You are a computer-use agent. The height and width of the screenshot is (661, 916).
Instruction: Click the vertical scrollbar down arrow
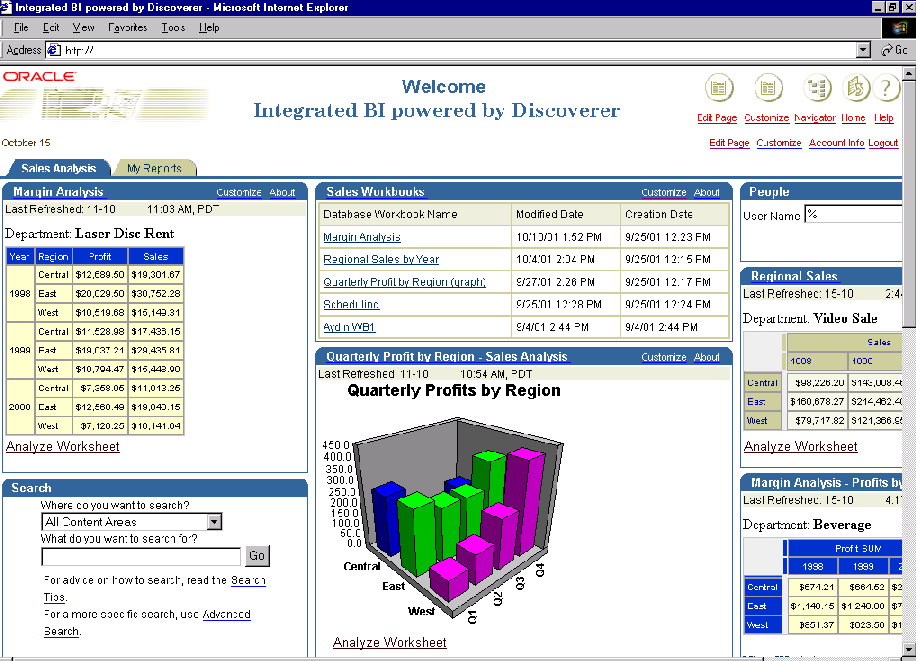[x=909, y=649]
